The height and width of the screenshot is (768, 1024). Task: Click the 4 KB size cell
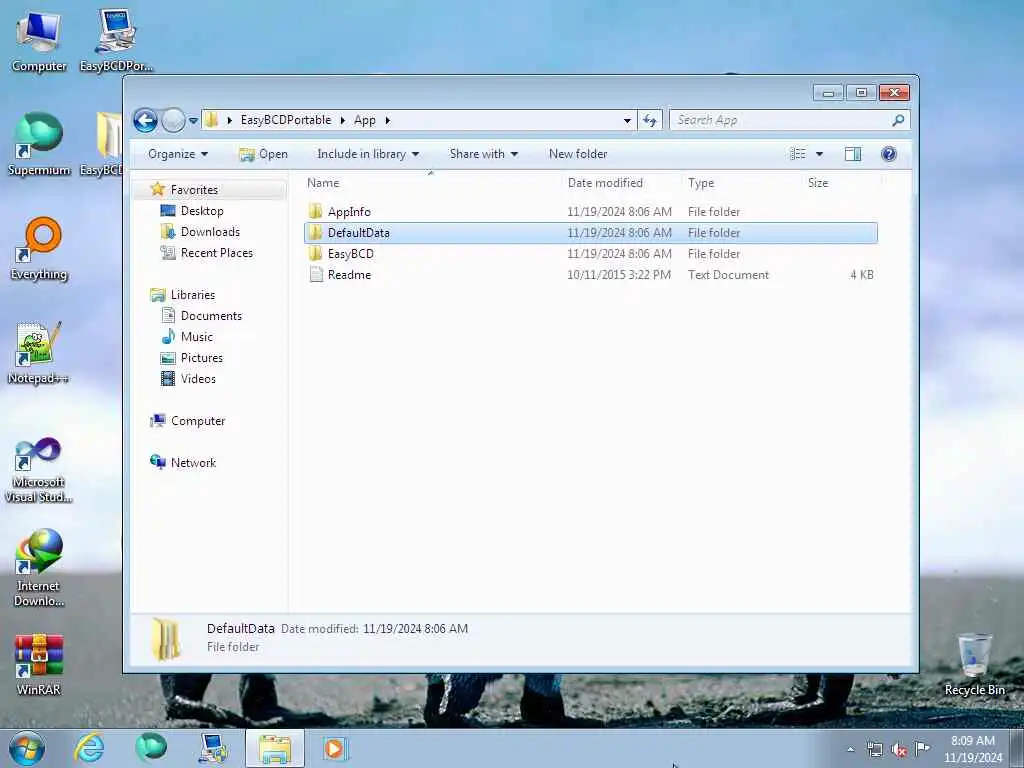coord(861,275)
